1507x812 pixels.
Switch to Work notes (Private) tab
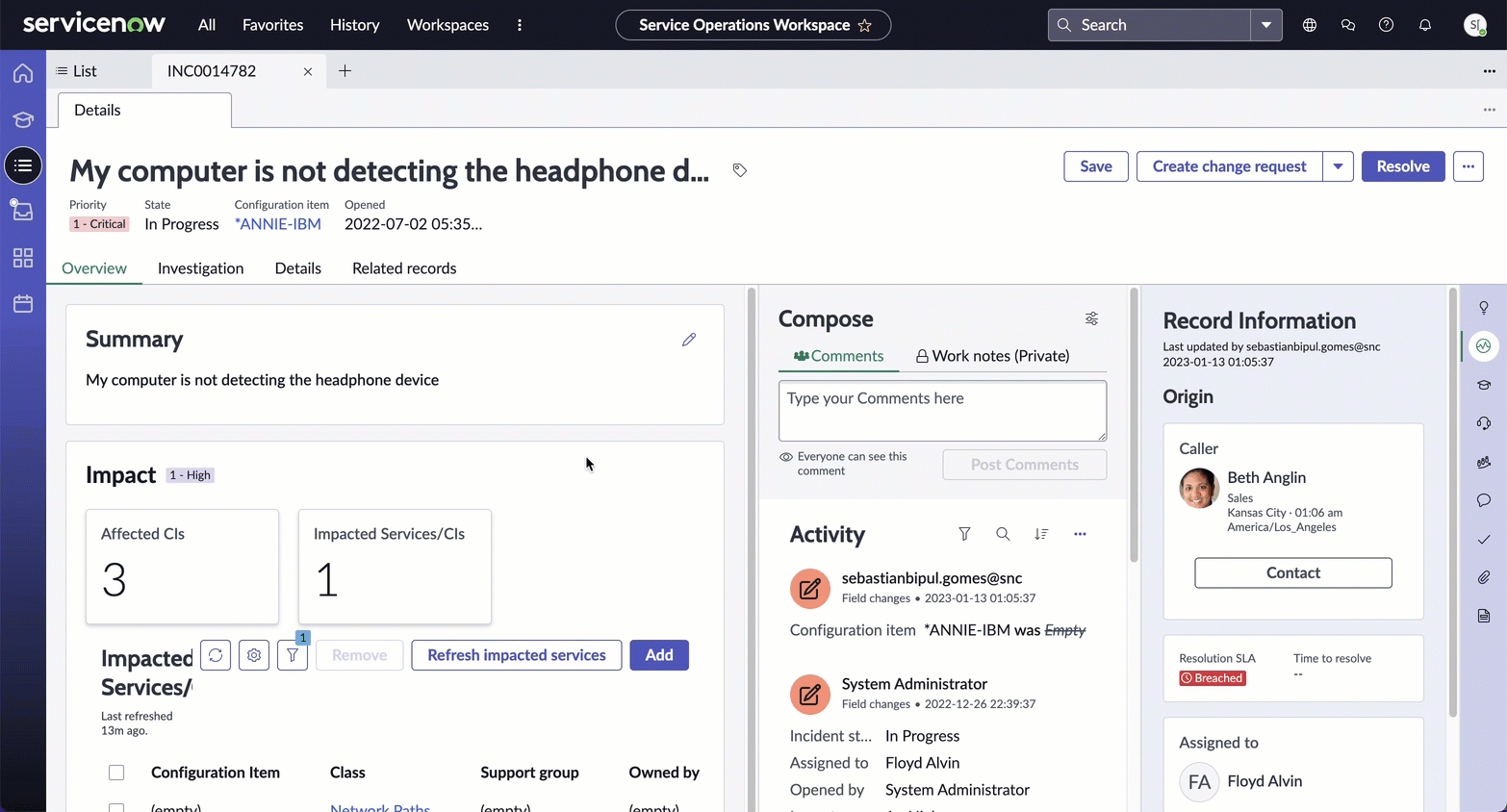[x=992, y=356]
